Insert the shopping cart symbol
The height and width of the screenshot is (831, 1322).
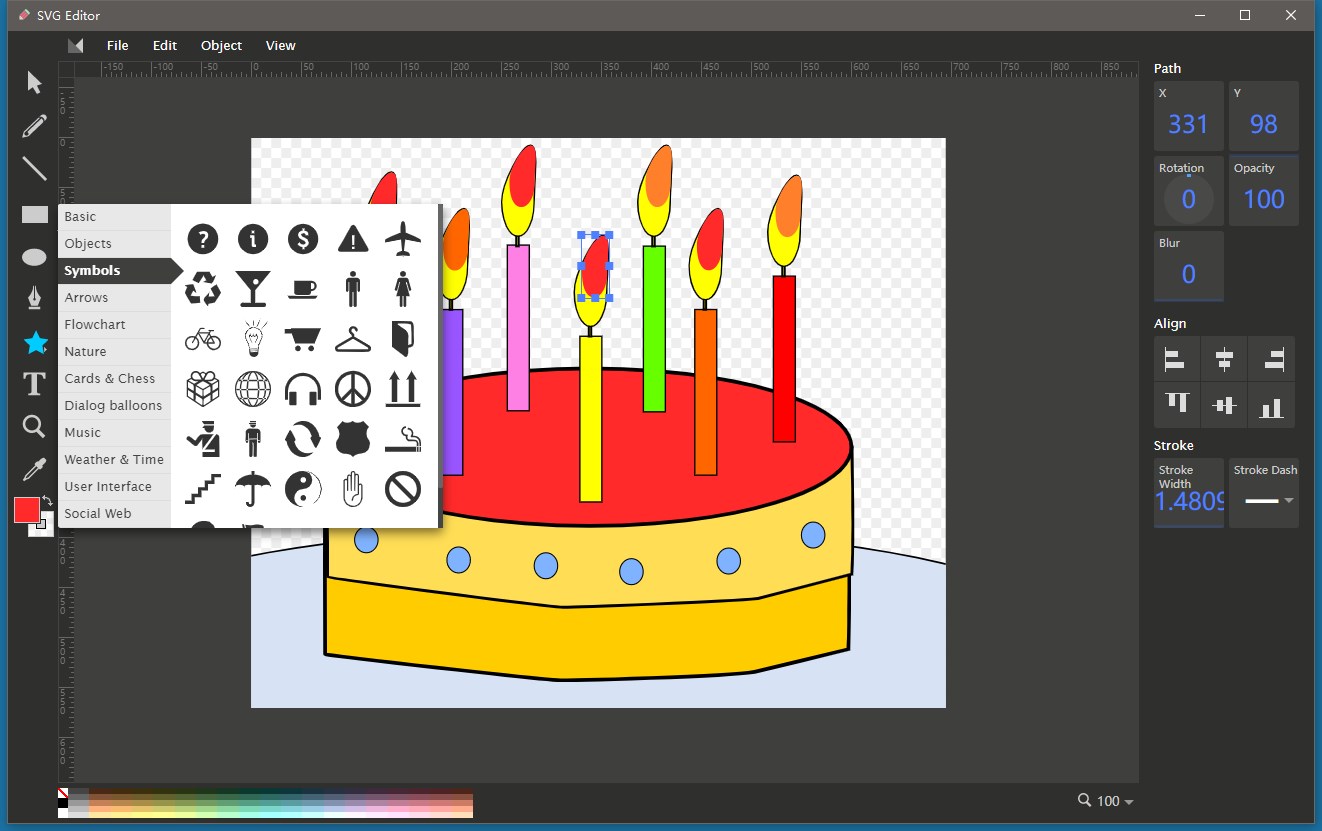tap(302, 338)
